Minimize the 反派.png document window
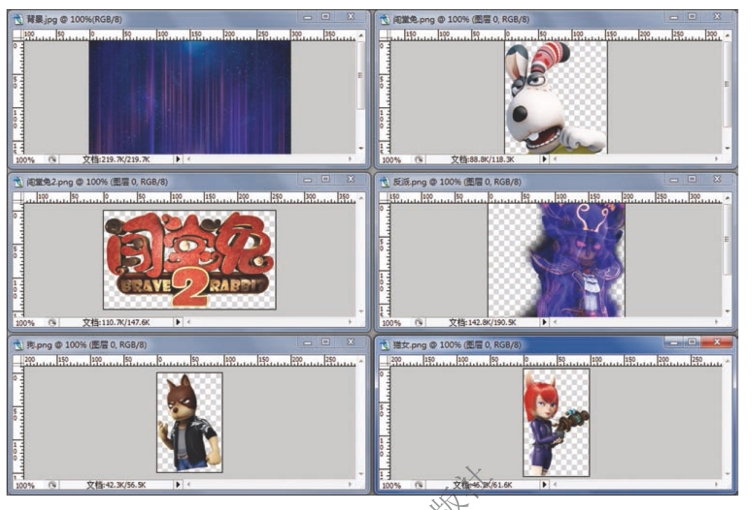The width and height of the screenshot is (752, 510). coord(669,180)
